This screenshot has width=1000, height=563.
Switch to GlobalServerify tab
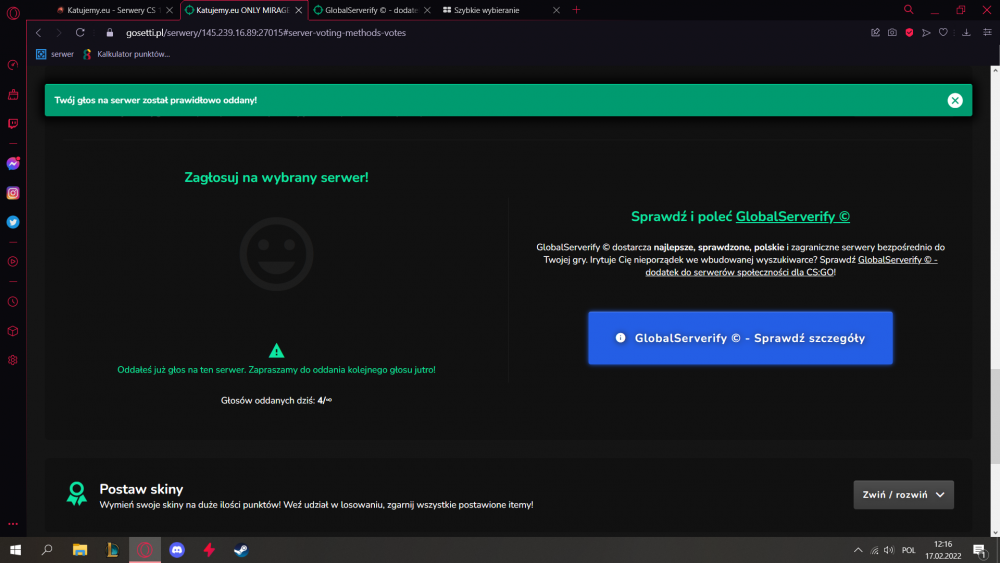pyautogui.click(x=371, y=10)
